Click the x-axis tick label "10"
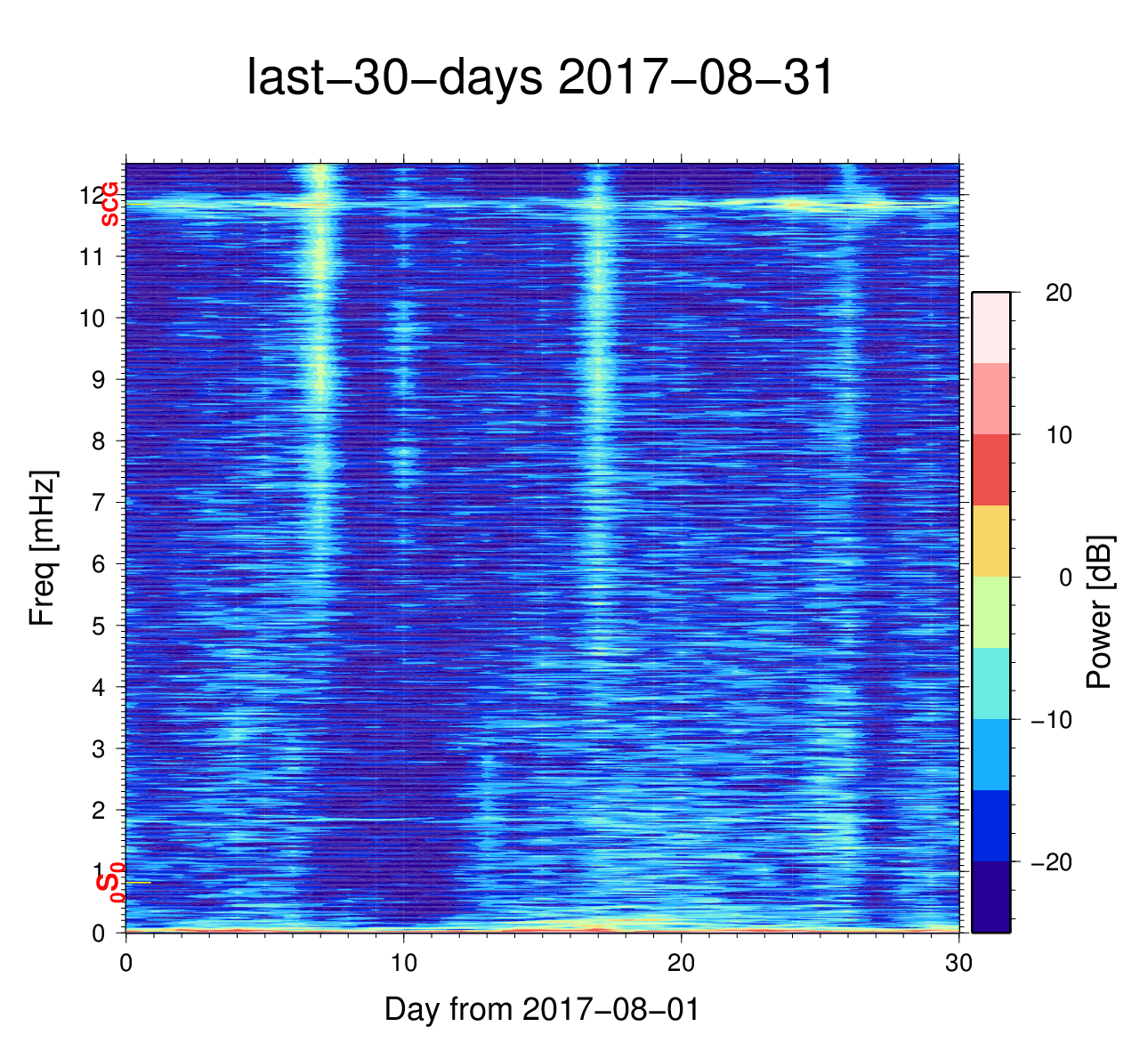The width and height of the screenshot is (1148, 1059). (403, 963)
